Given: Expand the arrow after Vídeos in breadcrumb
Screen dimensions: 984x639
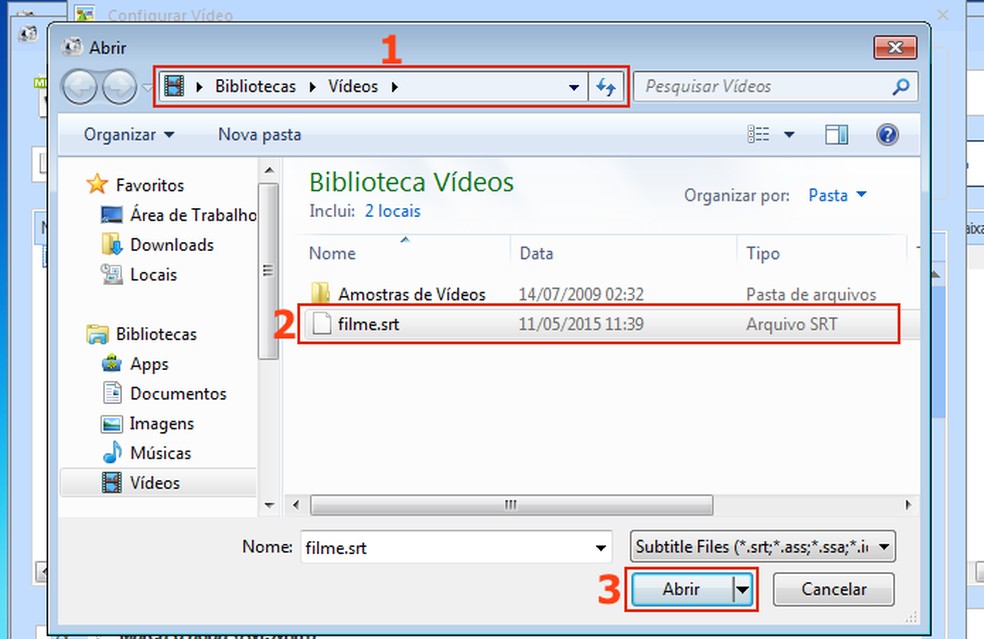Looking at the screenshot, I should pos(395,87).
